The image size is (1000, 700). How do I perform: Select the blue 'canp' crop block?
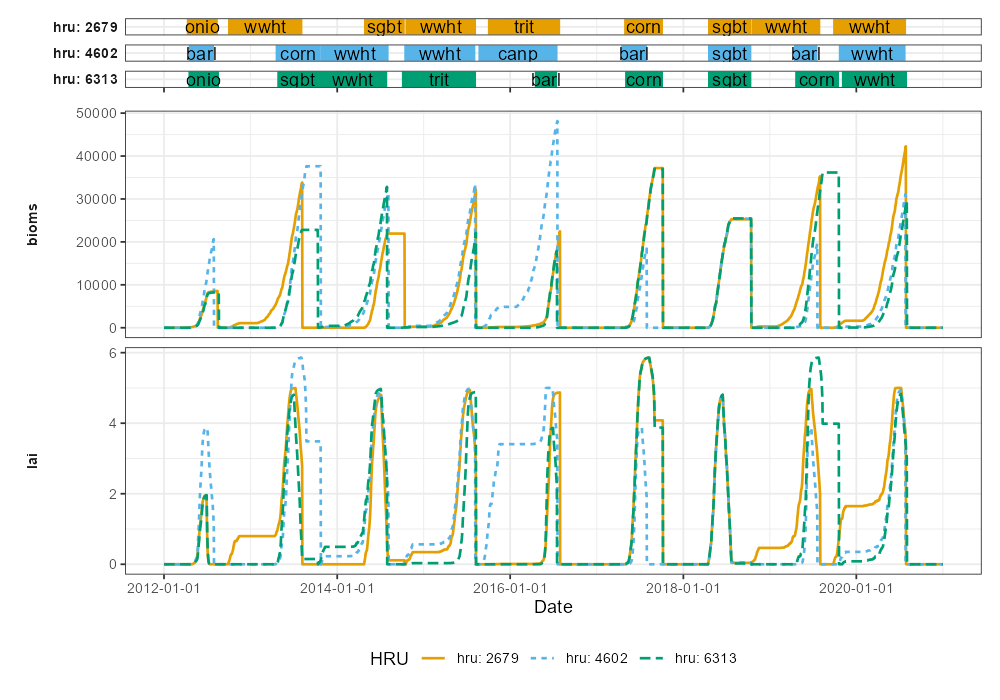point(517,53)
